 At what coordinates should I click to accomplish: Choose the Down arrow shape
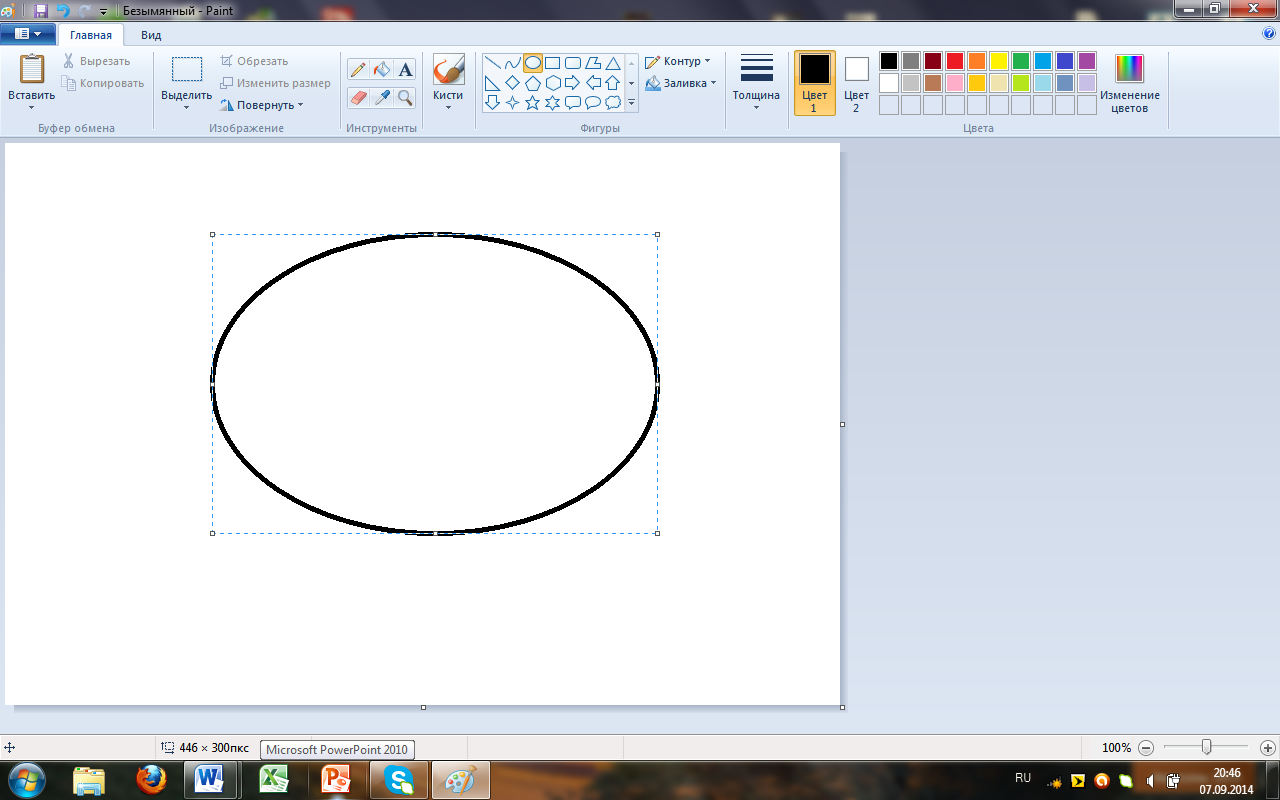coord(492,102)
